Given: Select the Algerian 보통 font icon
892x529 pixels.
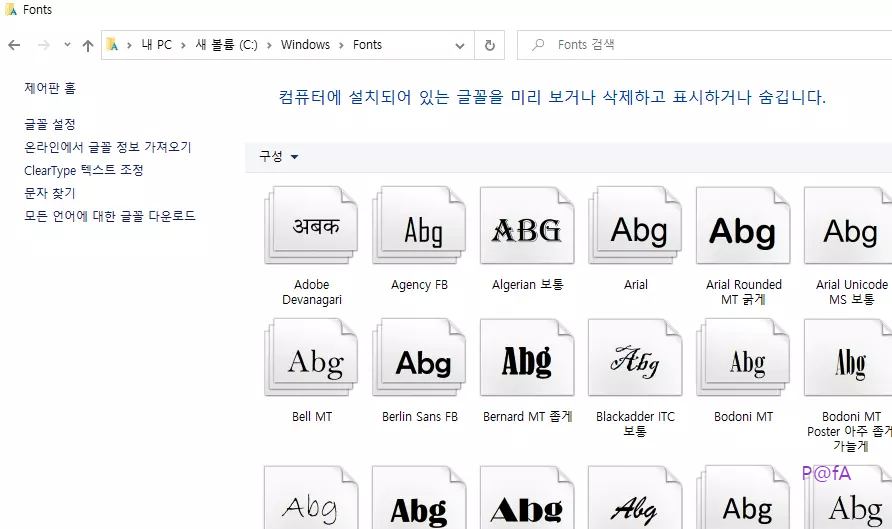Looking at the screenshot, I should (x=527, y=225).
